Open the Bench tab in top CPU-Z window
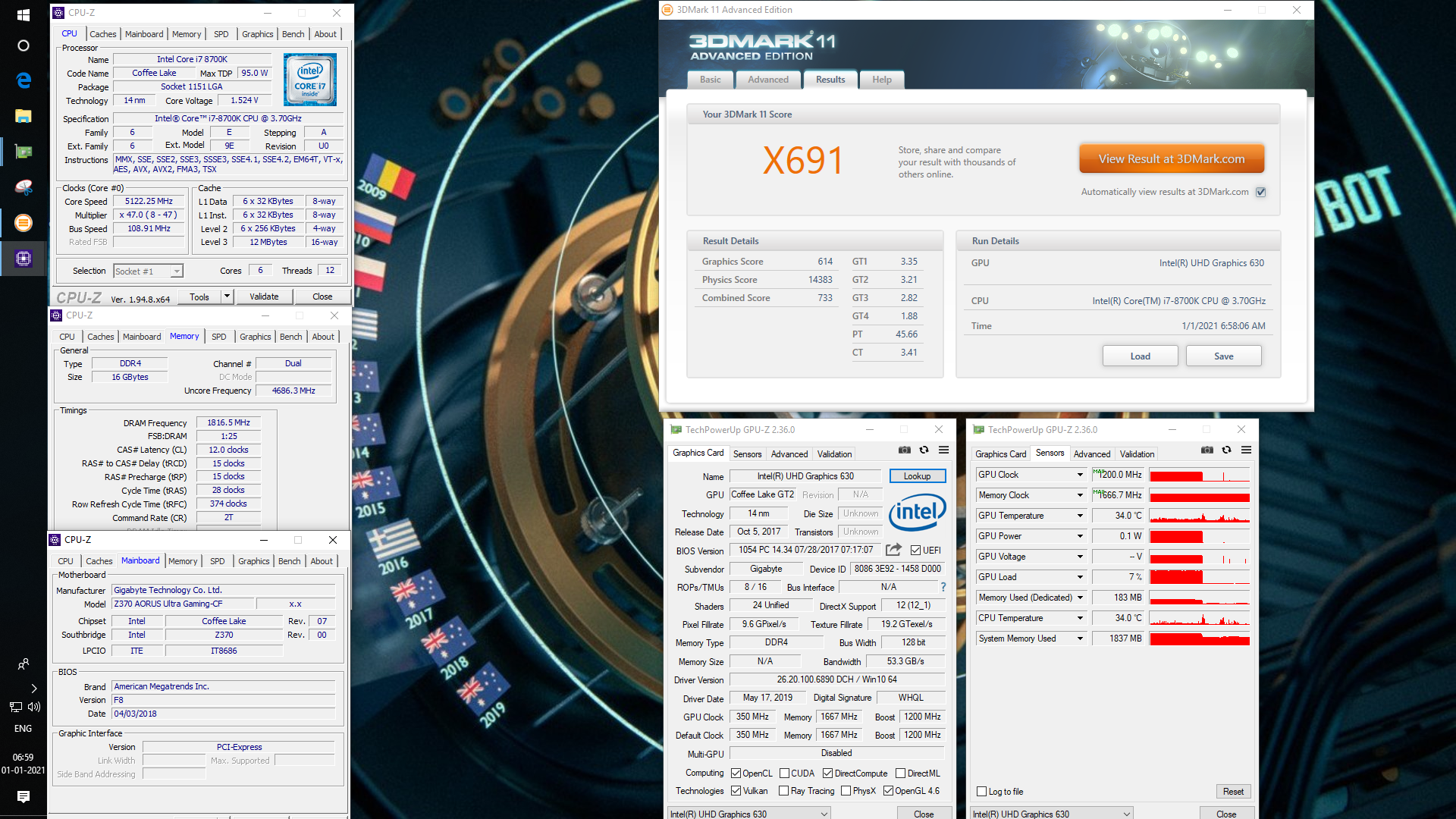 [x=293, y=34]
